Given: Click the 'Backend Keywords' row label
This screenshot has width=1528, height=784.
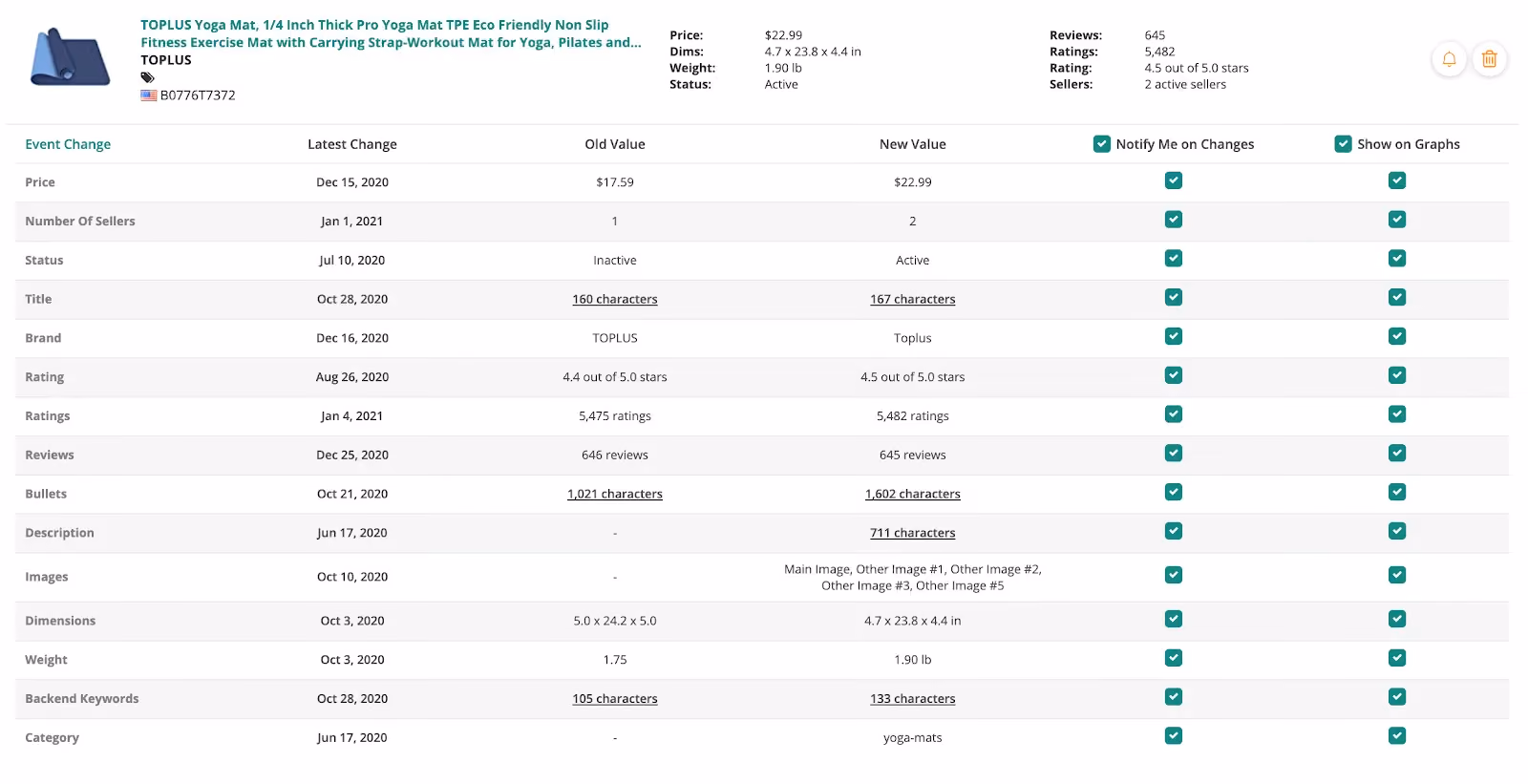Looking at the screenshot, I should (82, 699).
